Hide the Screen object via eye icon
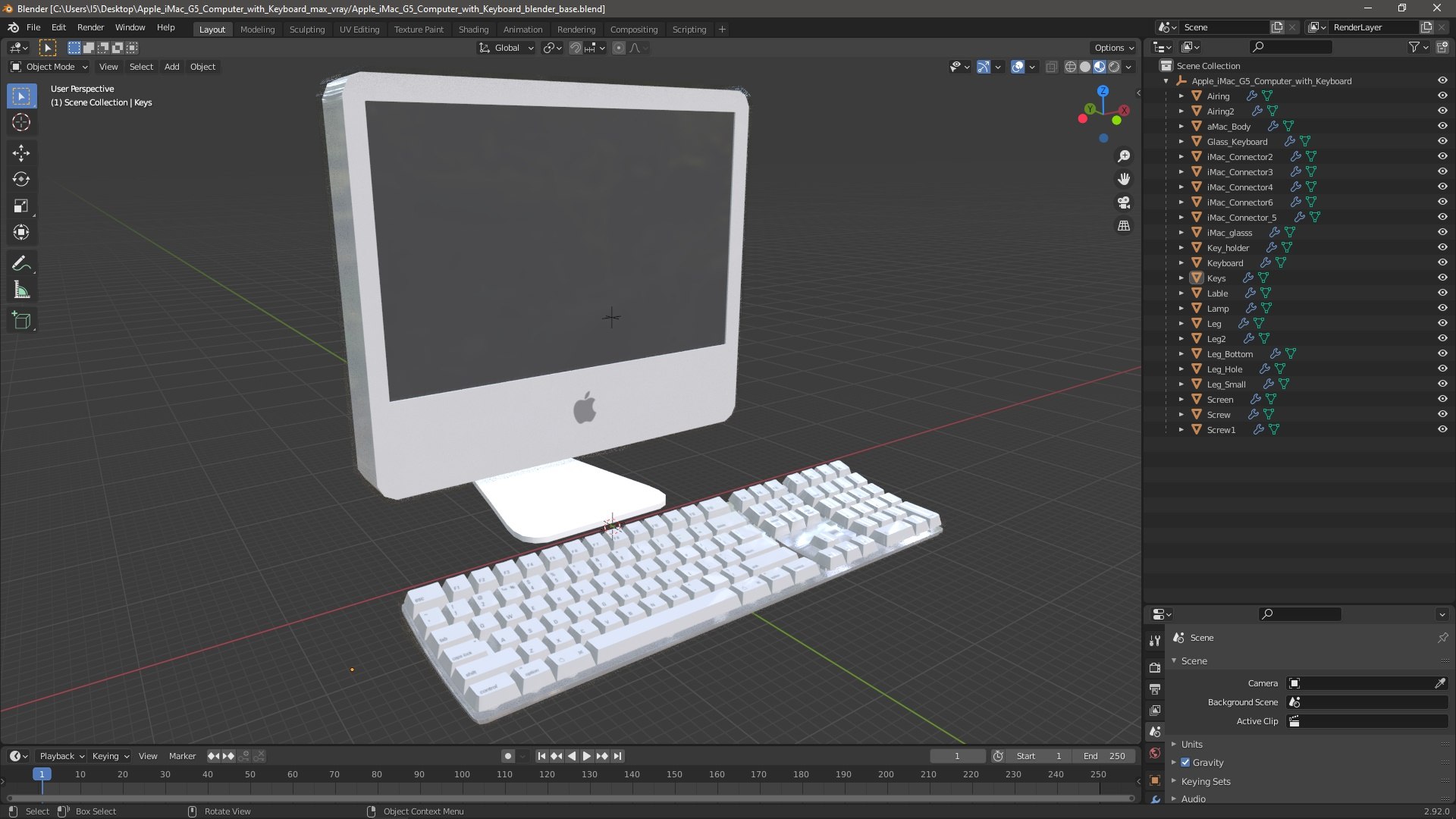 [1442, 400]
